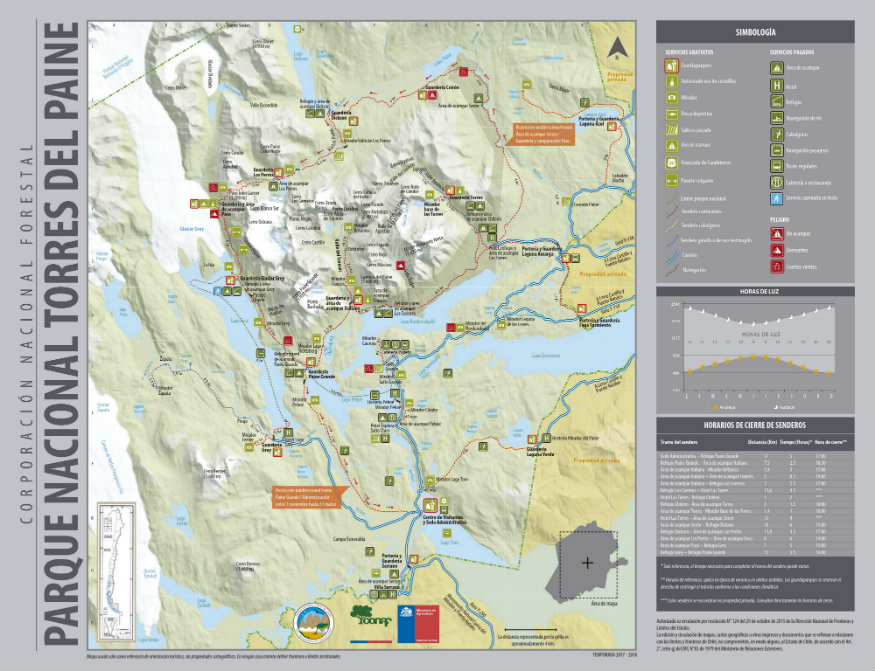Viewport: 875px width, 671px height.
Task: Select the Mirador camera legend icon
Action: coord(671,98)
